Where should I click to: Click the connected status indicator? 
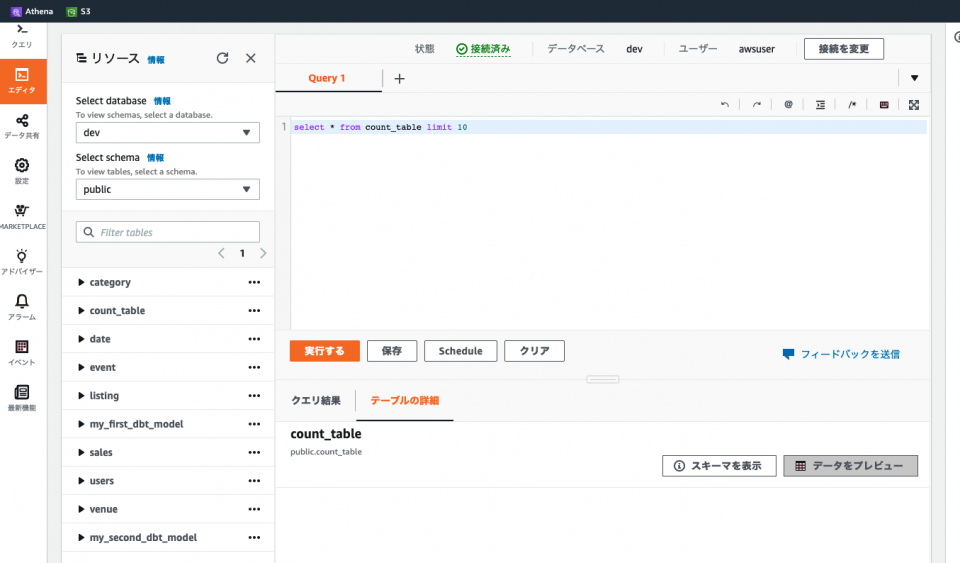coord(483,49)
